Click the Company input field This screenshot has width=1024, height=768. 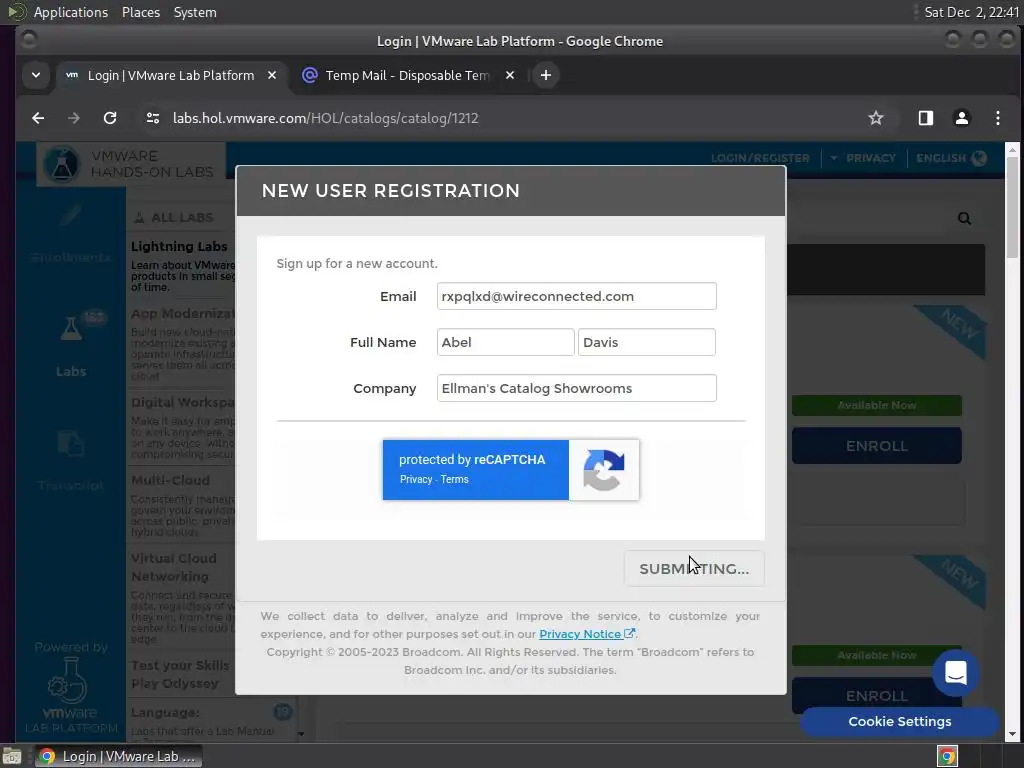click(577, 389)
